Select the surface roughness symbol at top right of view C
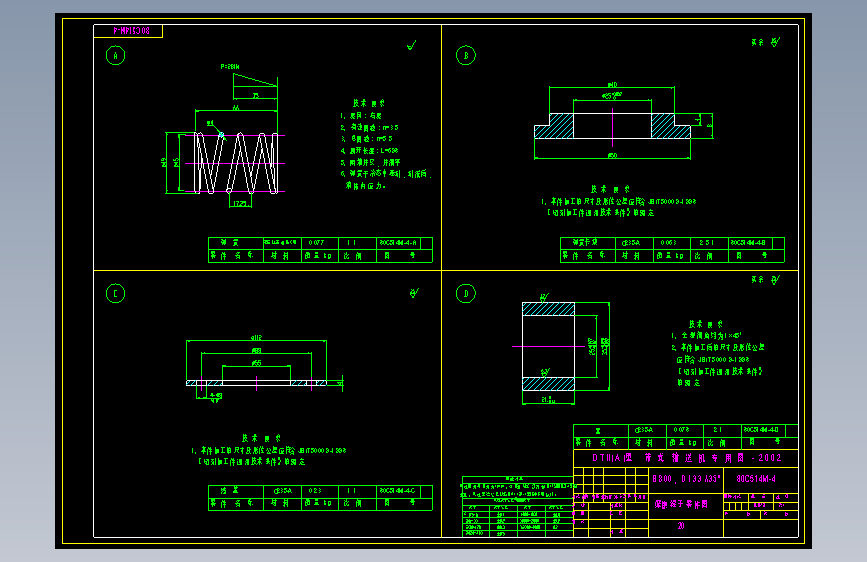This screenshot has width=867, height=562. [x=414, y=293]
